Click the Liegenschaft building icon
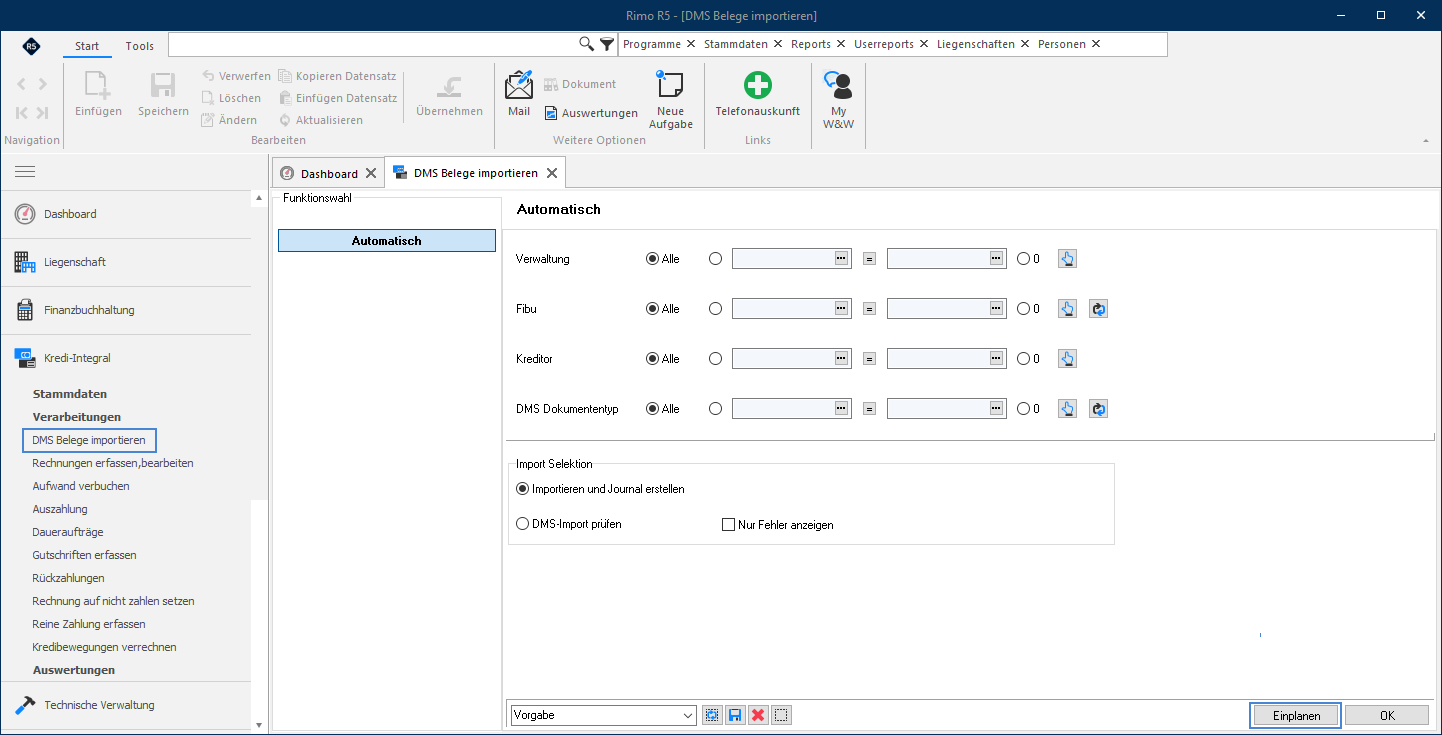Screen dimensions: 1442x735 coord(25,262)
